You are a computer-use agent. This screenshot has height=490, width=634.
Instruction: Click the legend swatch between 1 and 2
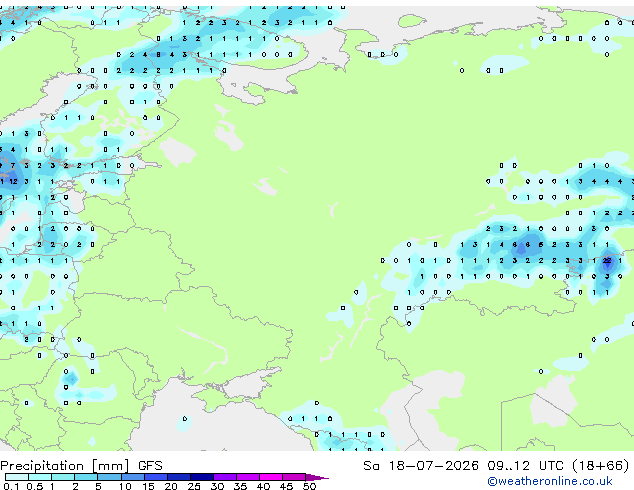point(63,477)
